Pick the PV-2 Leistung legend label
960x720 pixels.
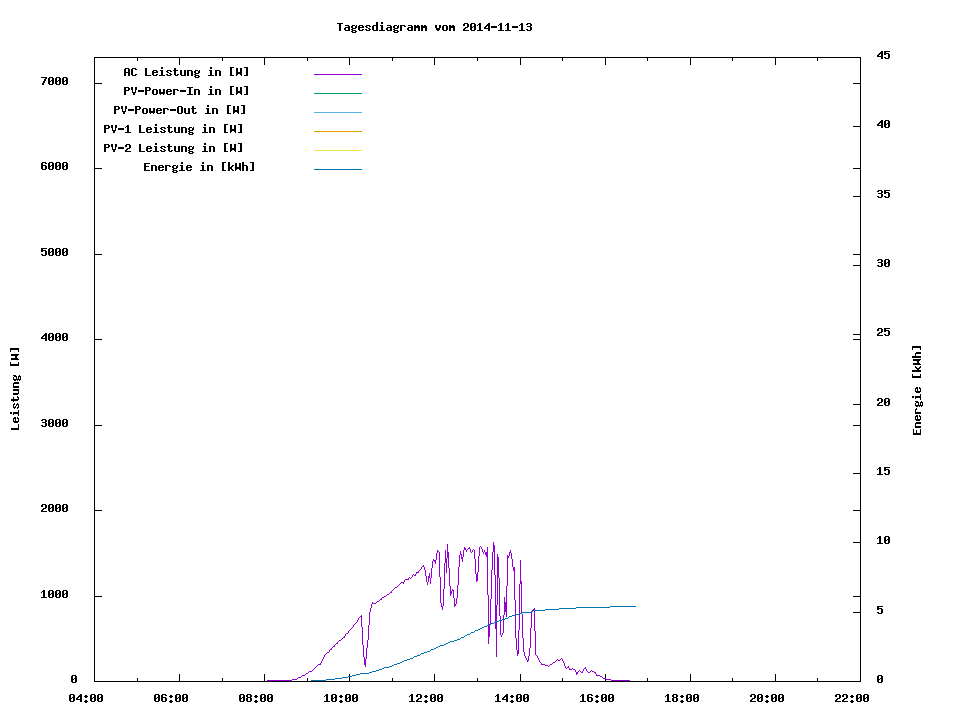tap(173, 148)
